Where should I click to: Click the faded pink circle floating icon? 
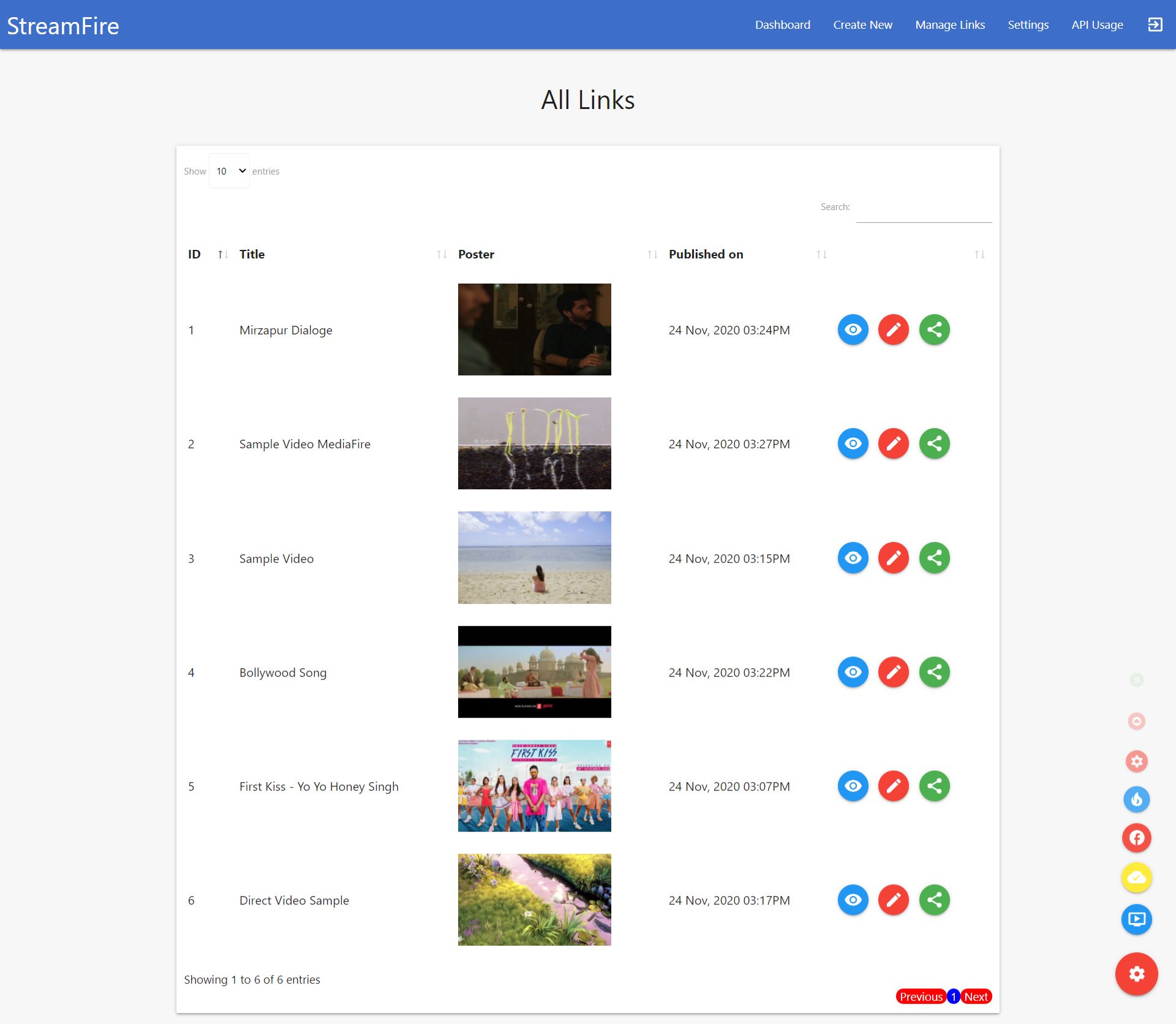click(1137, 721)
